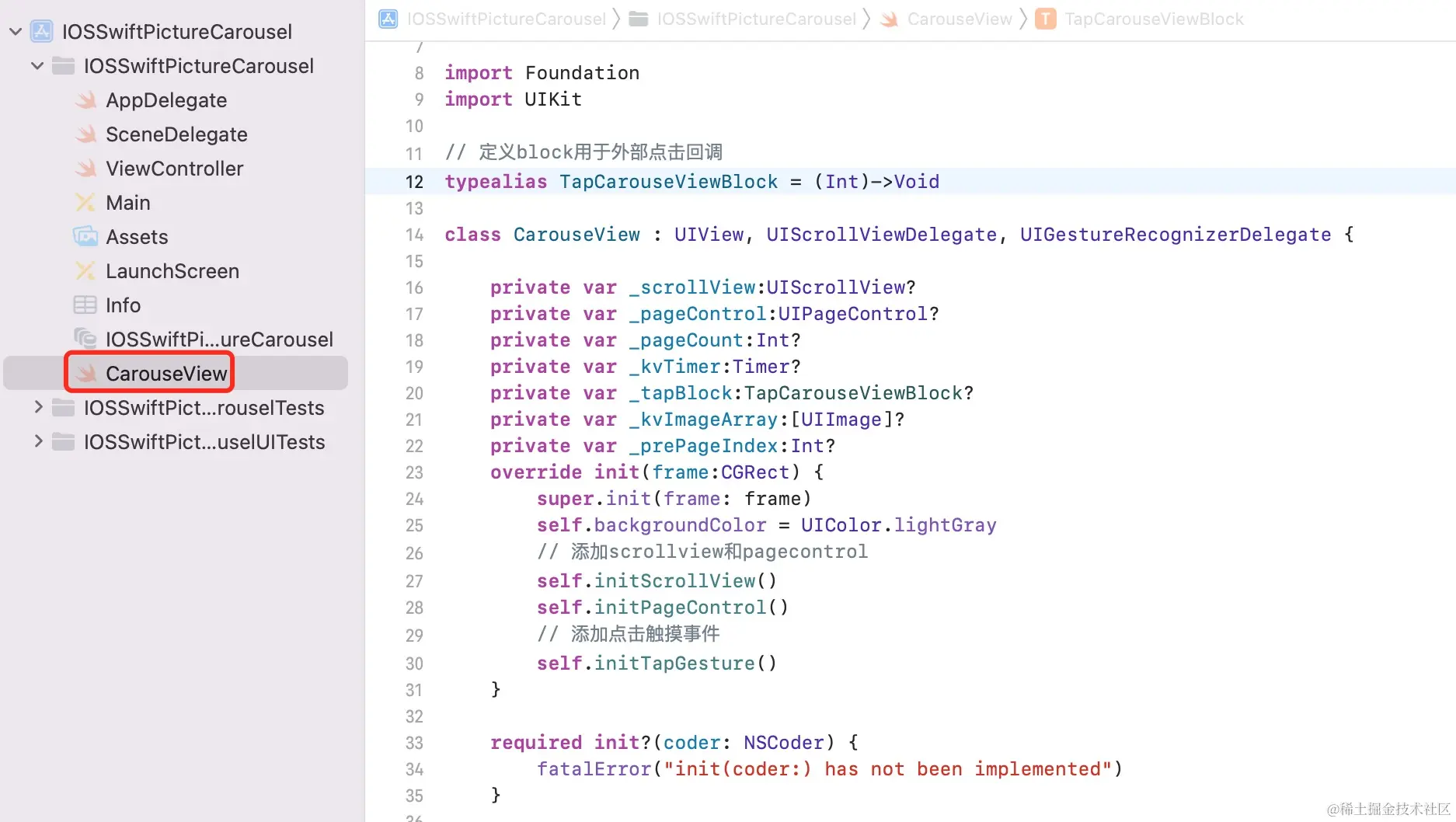Image resolution: width=1456 pixels, height=822 pixels.
Task: Click line number 23 in the gutter
Action: pyautogui.click(x=414, y=472)
